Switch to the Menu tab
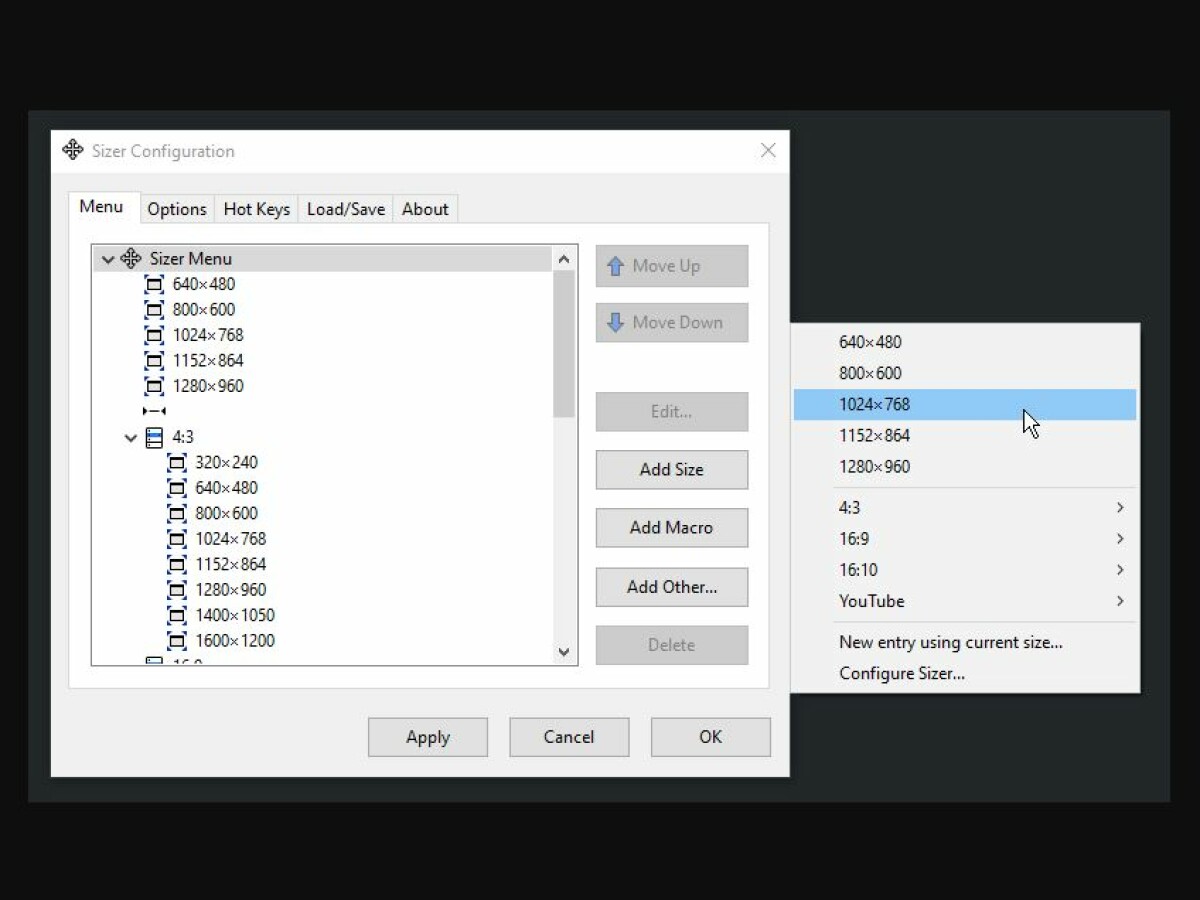 click(x=104, y=207)
